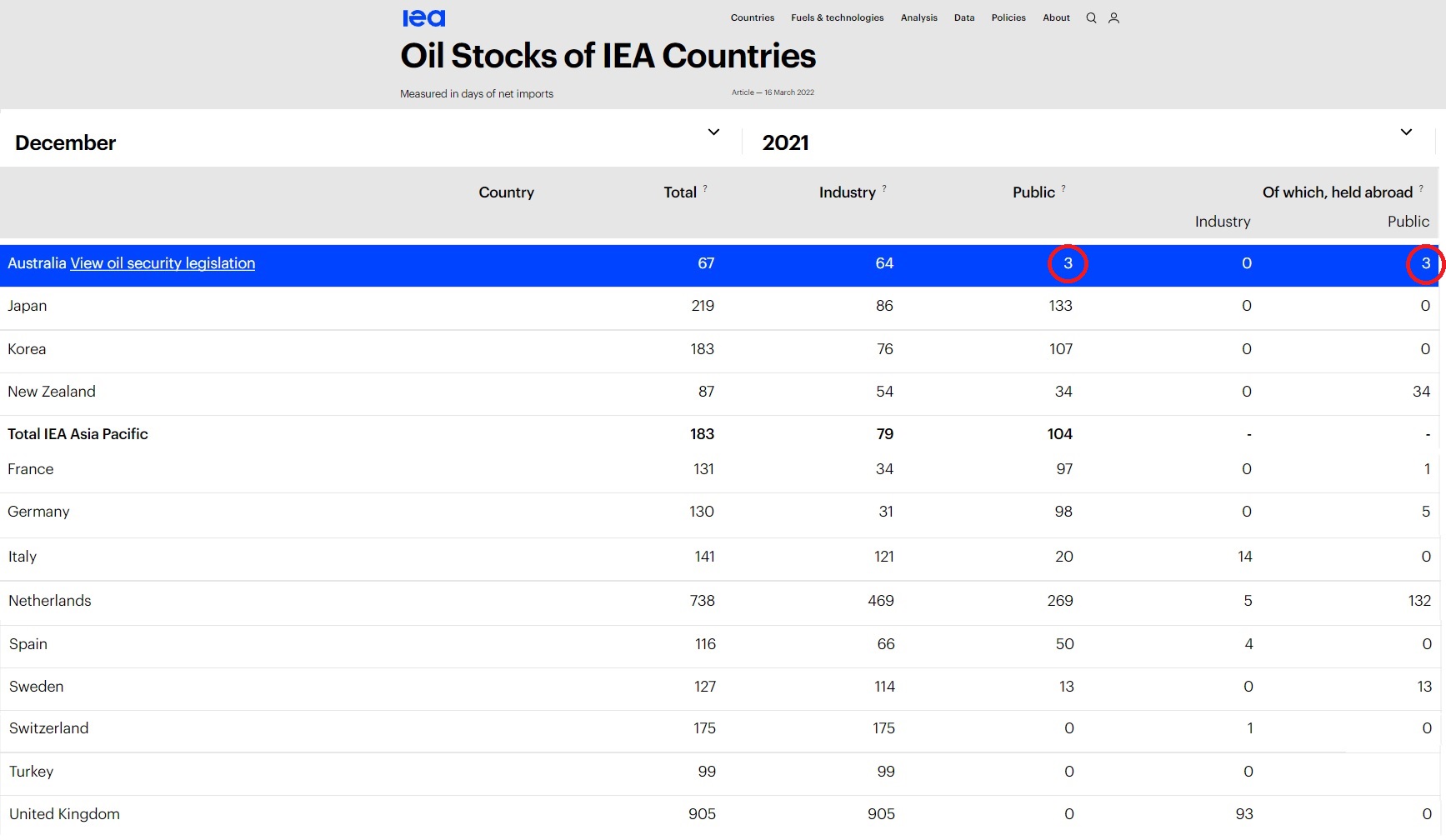The width and height of the screenshot is (1446, 840).
Task: Click the IEA logo
Action: tap(423, 17)
